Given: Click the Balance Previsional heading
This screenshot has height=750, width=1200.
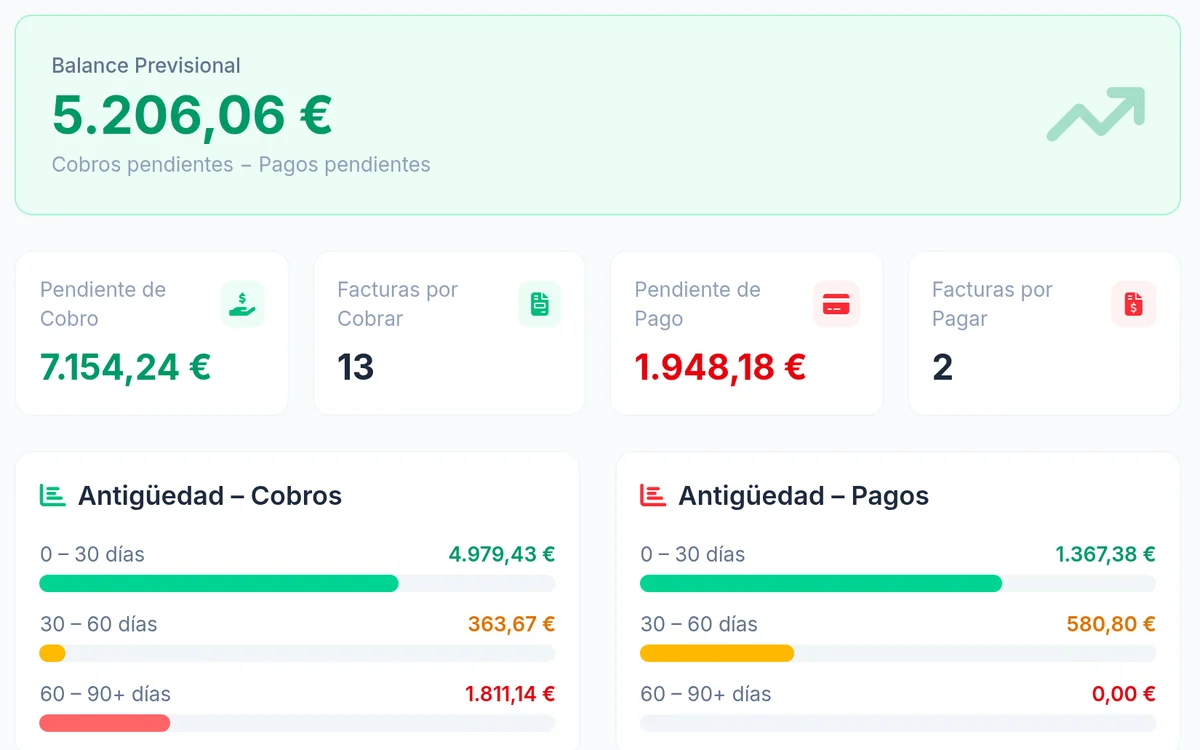Looking at the screenshot, I should pos(146,66).
